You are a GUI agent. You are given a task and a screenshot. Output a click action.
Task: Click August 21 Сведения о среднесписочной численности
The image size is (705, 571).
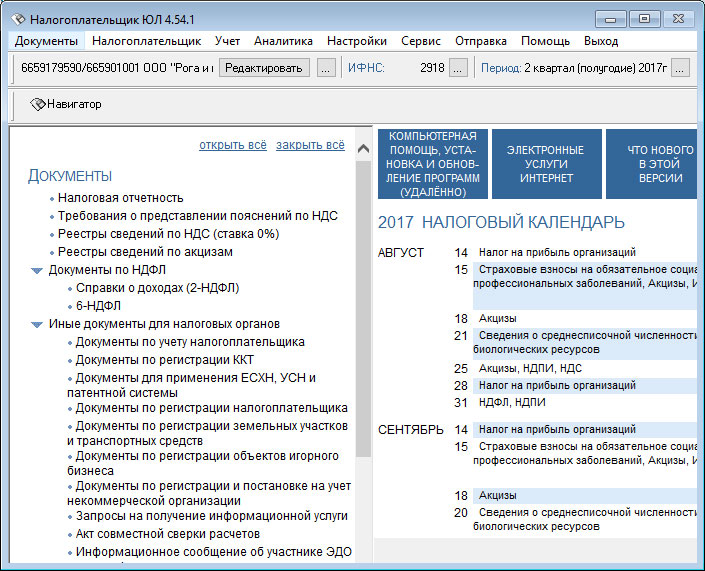tap(585, 342)
